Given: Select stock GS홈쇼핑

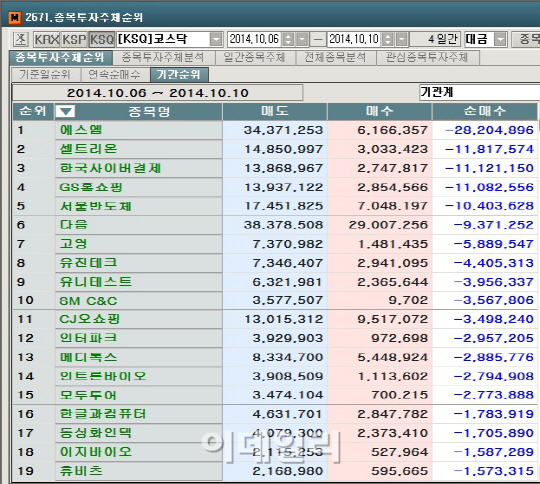Looking at the screenshot, I should (x=91, y=187).
